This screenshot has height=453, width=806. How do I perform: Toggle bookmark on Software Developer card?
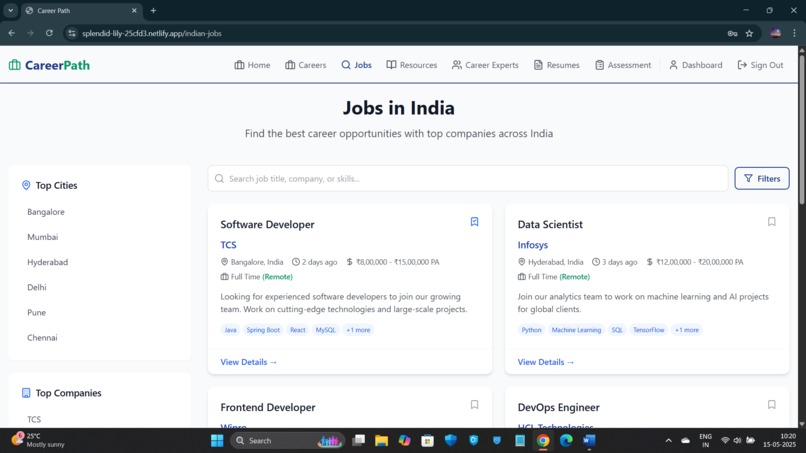tap(474, 222)
